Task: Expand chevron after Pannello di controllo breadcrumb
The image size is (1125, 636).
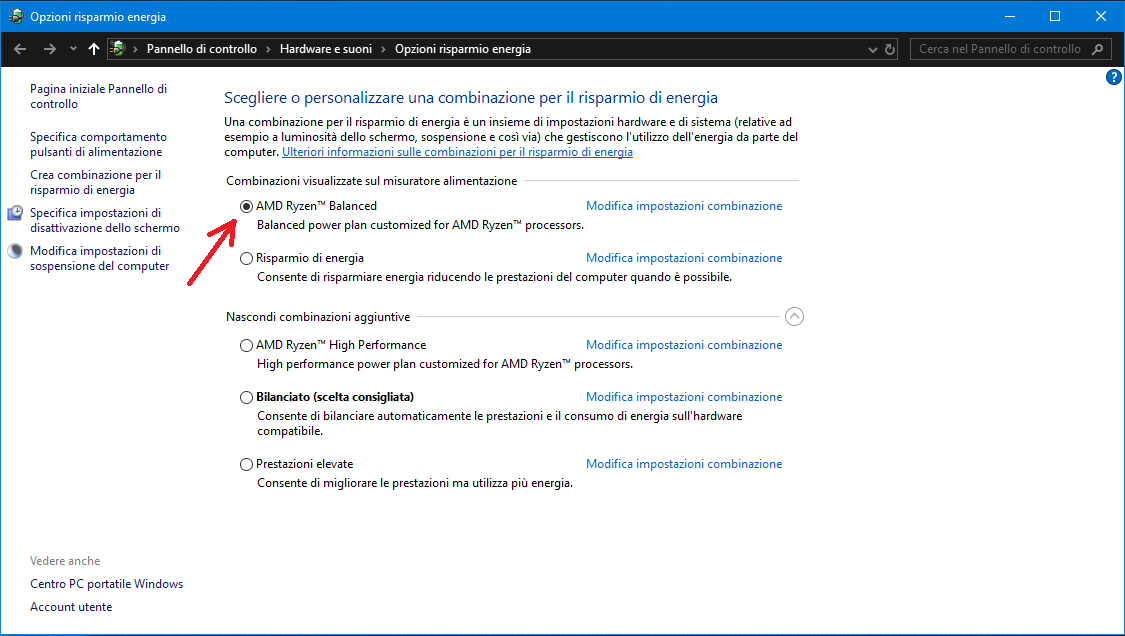Action: 268,50
